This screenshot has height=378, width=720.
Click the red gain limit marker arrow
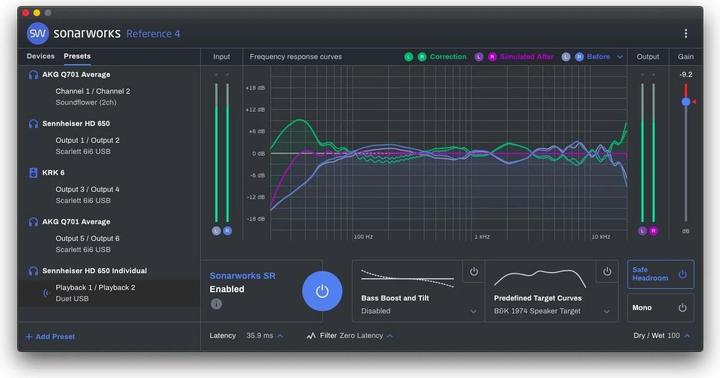click(694, 102)
